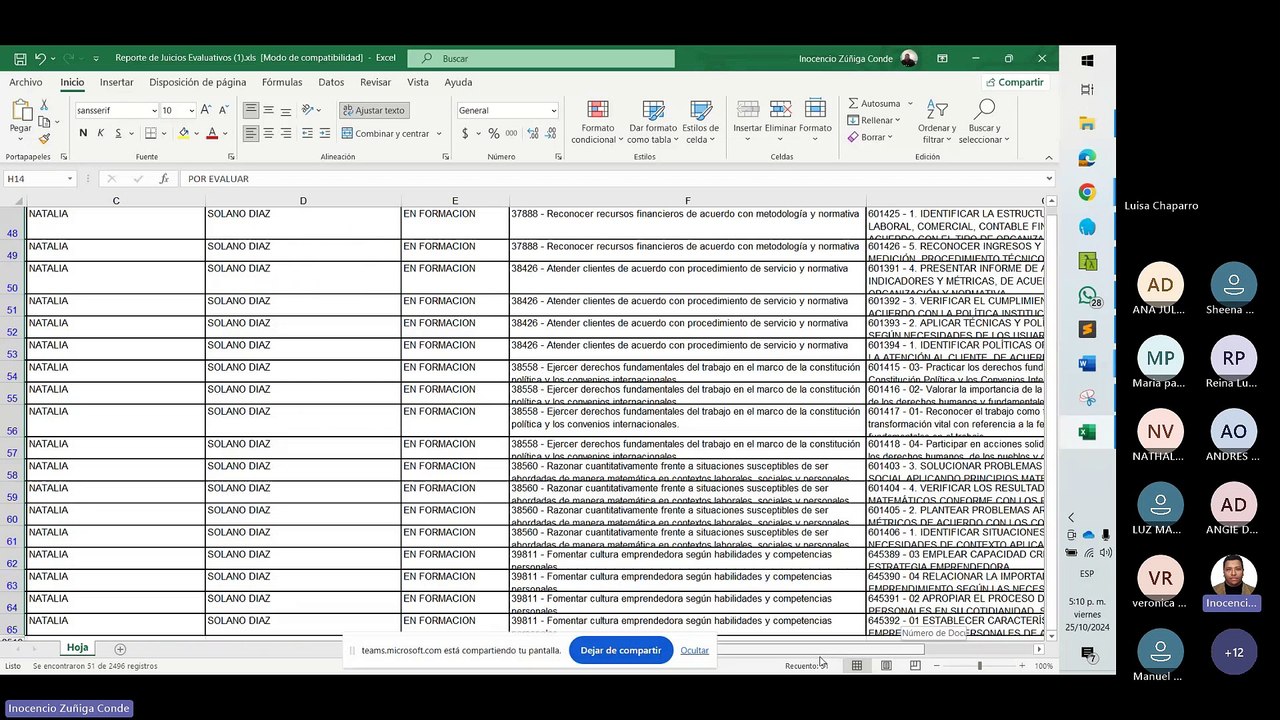Open Dar formato como tabla
Image resolution: width=1280 pixels, height=720 pixels.
point(653,122)
